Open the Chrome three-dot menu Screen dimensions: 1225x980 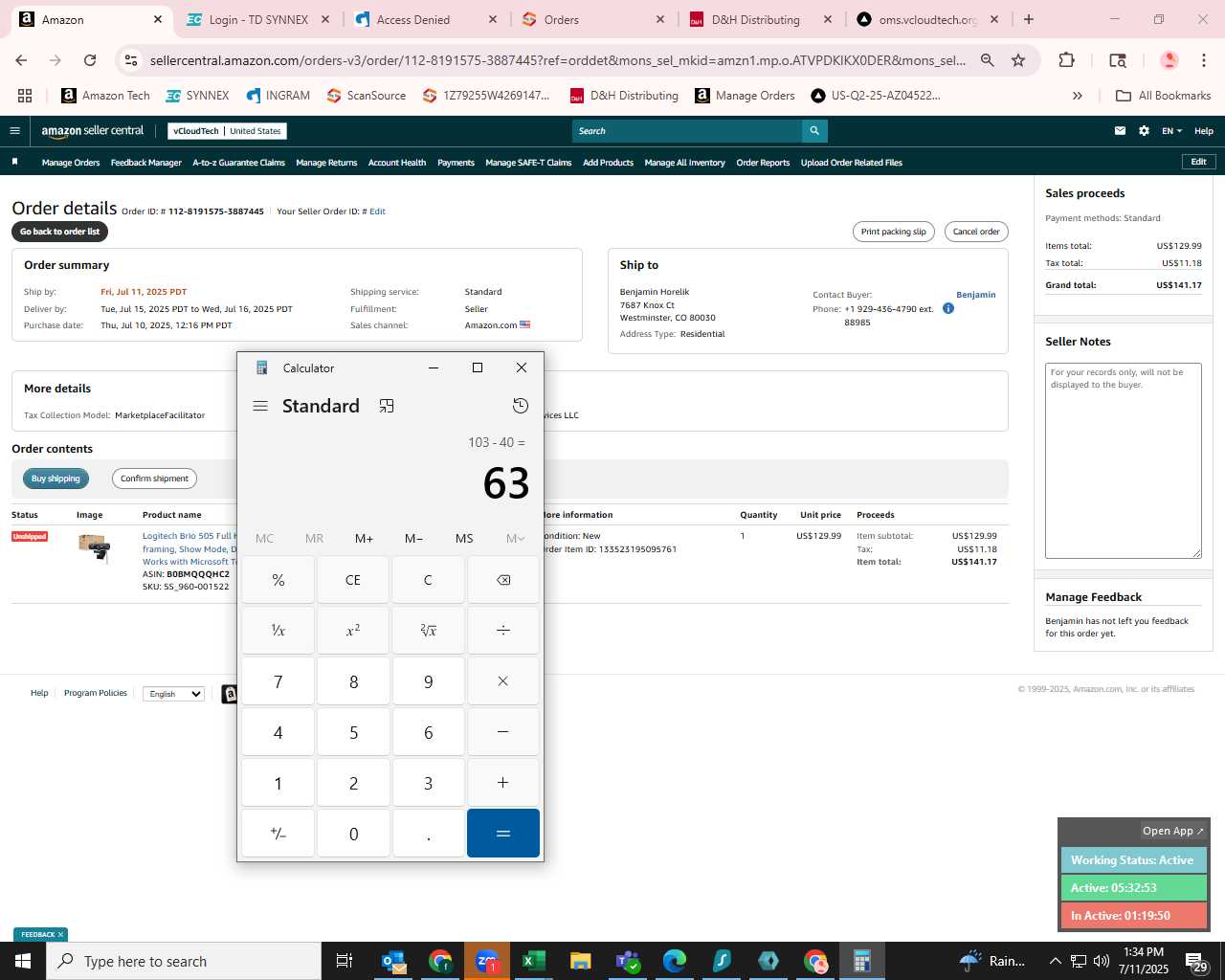tap(1204, 60)
